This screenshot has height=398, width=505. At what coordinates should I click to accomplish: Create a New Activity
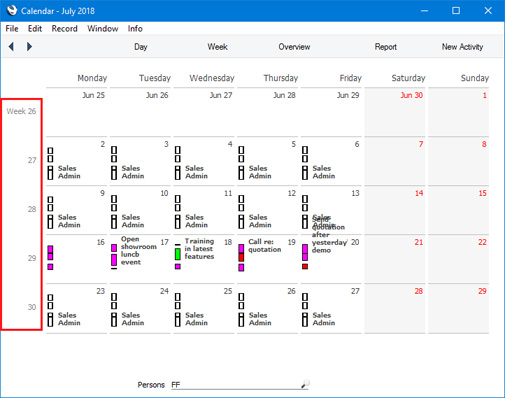tap(462, 47)
